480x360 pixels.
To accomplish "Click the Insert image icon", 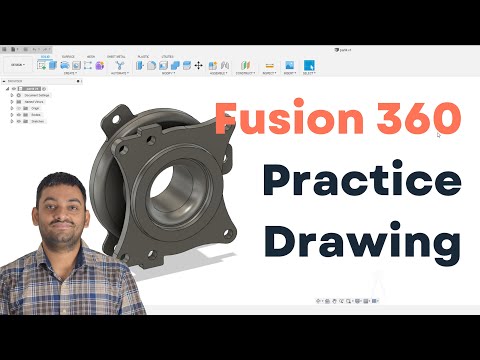I will click(x=289, y=65).
